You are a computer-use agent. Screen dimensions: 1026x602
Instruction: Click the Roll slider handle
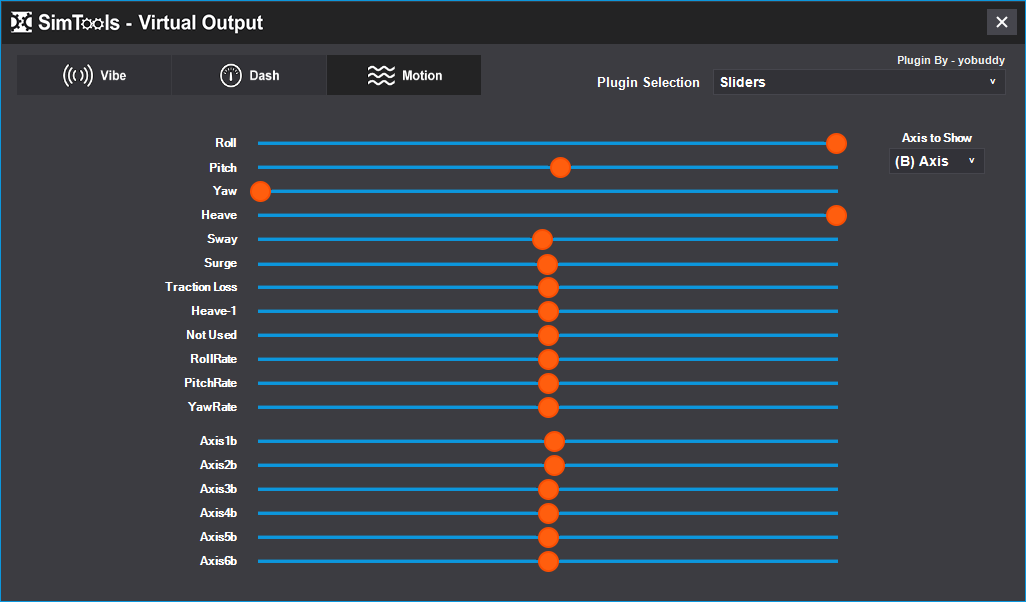[x=836, y=143]
